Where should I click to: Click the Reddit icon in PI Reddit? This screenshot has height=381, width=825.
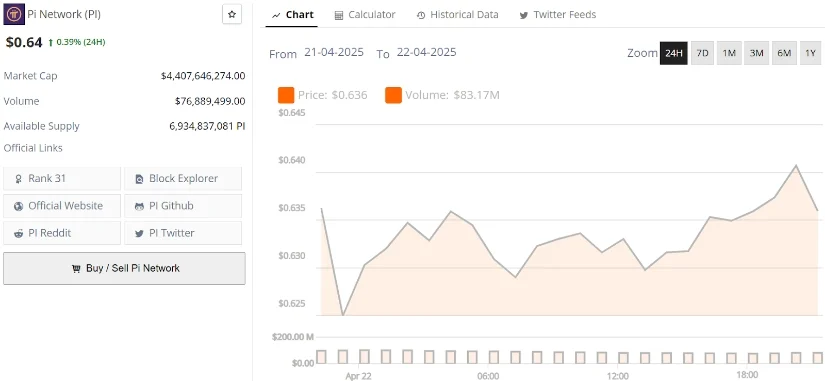point(18,233)
